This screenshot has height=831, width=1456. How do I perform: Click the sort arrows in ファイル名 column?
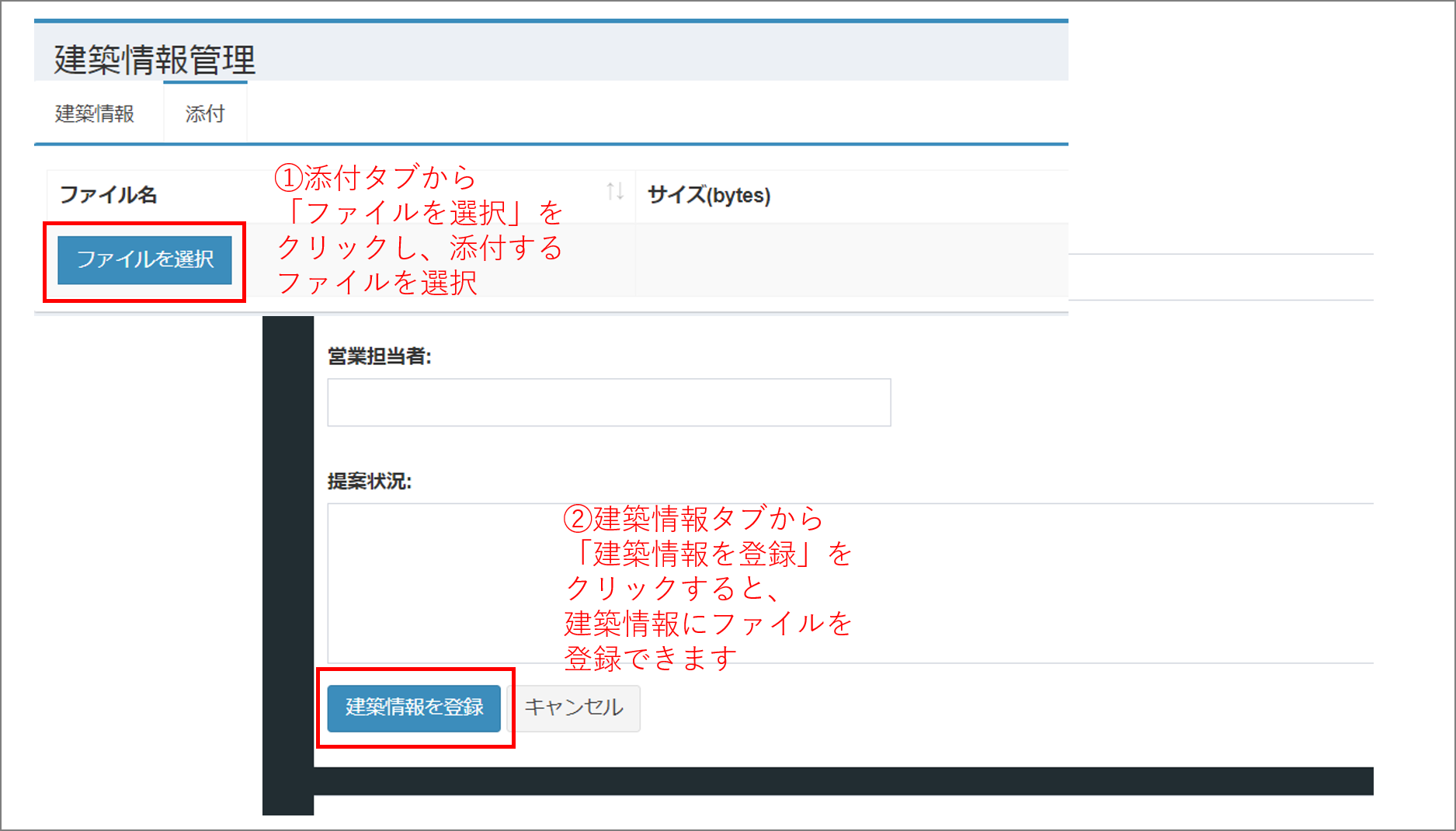[615, 192]
